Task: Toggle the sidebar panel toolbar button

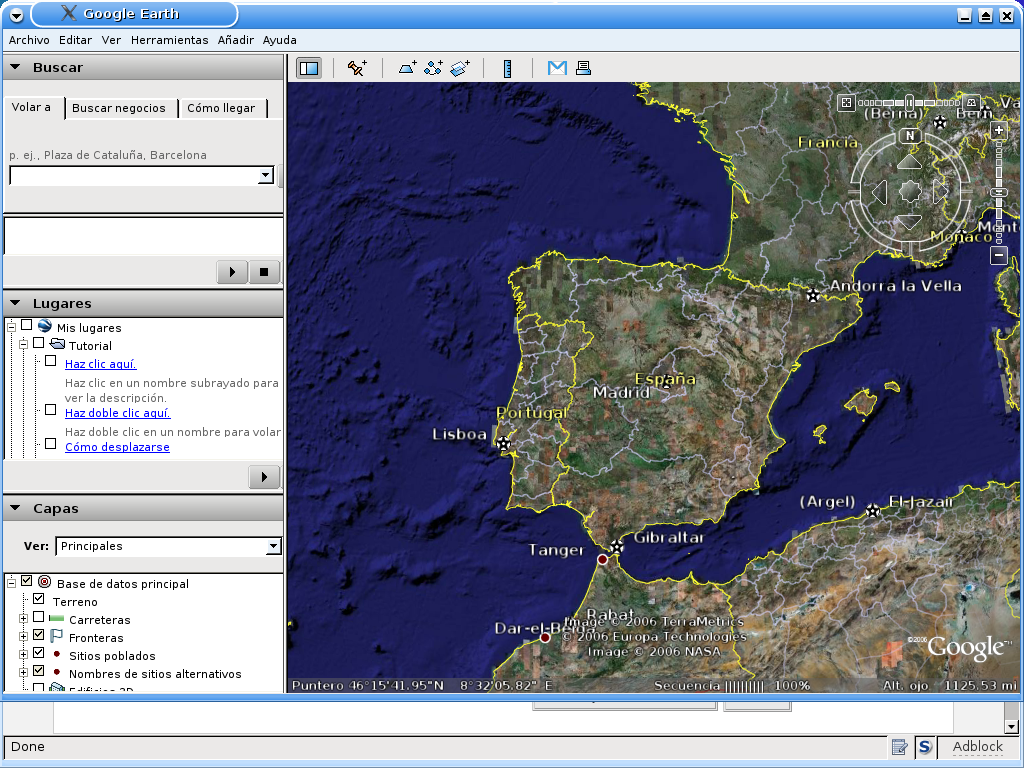Action: 309,68
